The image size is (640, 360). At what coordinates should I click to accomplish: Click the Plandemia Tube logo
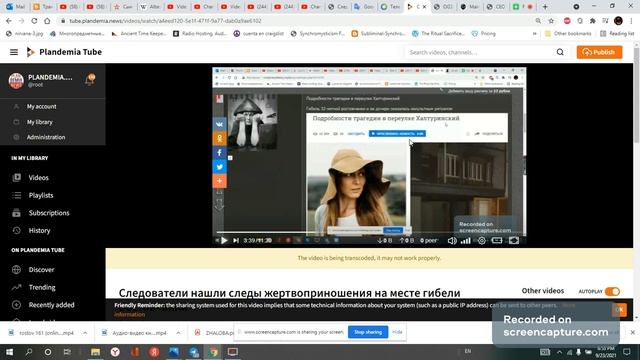64,52
